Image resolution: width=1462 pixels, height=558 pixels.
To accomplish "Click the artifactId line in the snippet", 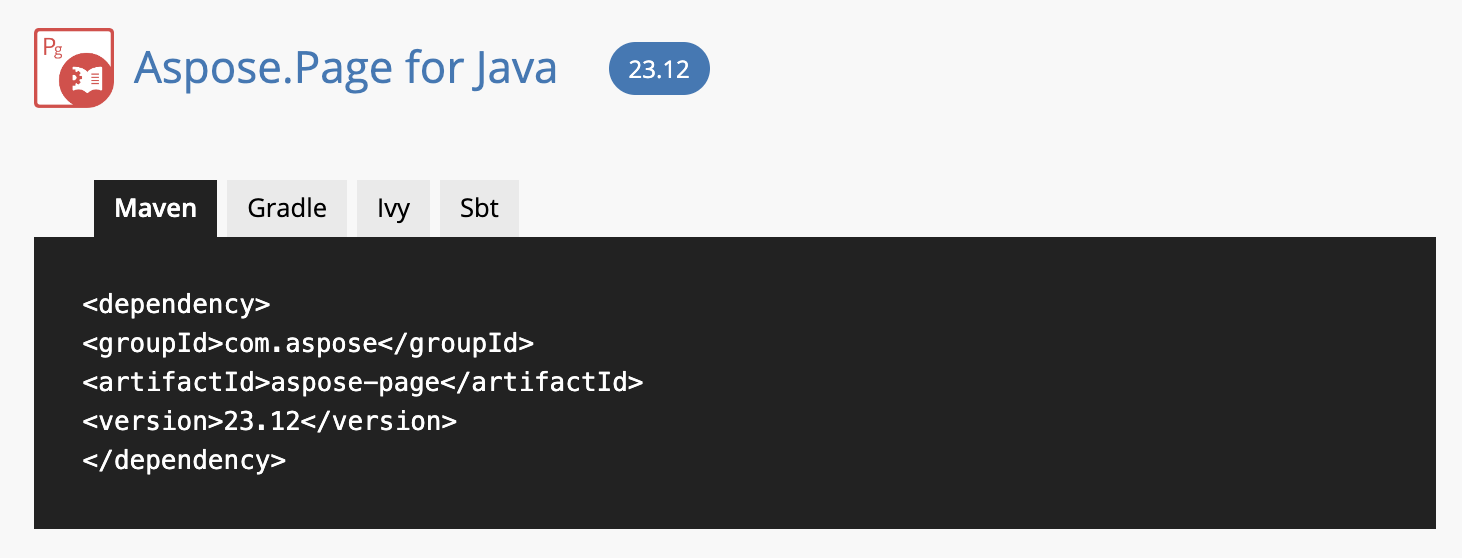I will coord(362,382).
